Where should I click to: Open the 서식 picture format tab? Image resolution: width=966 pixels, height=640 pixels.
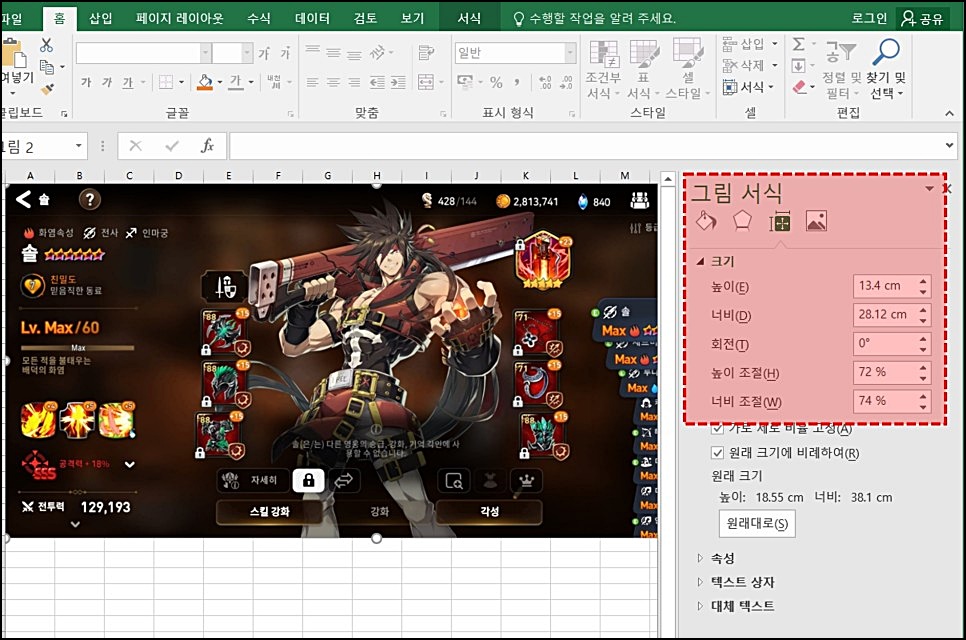[x=469, y=18]
